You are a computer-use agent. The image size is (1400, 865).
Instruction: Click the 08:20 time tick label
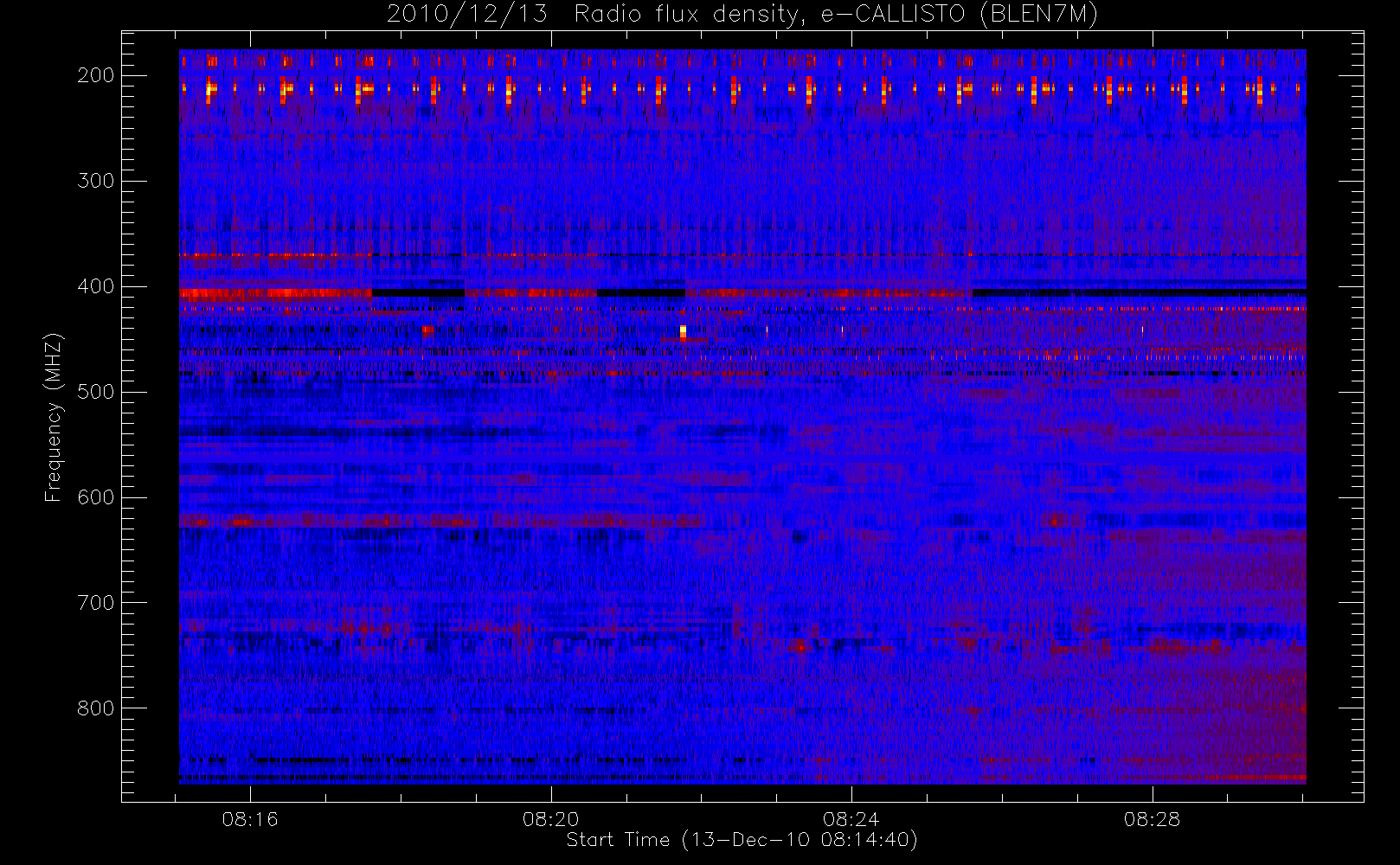(x=550, y=818)
